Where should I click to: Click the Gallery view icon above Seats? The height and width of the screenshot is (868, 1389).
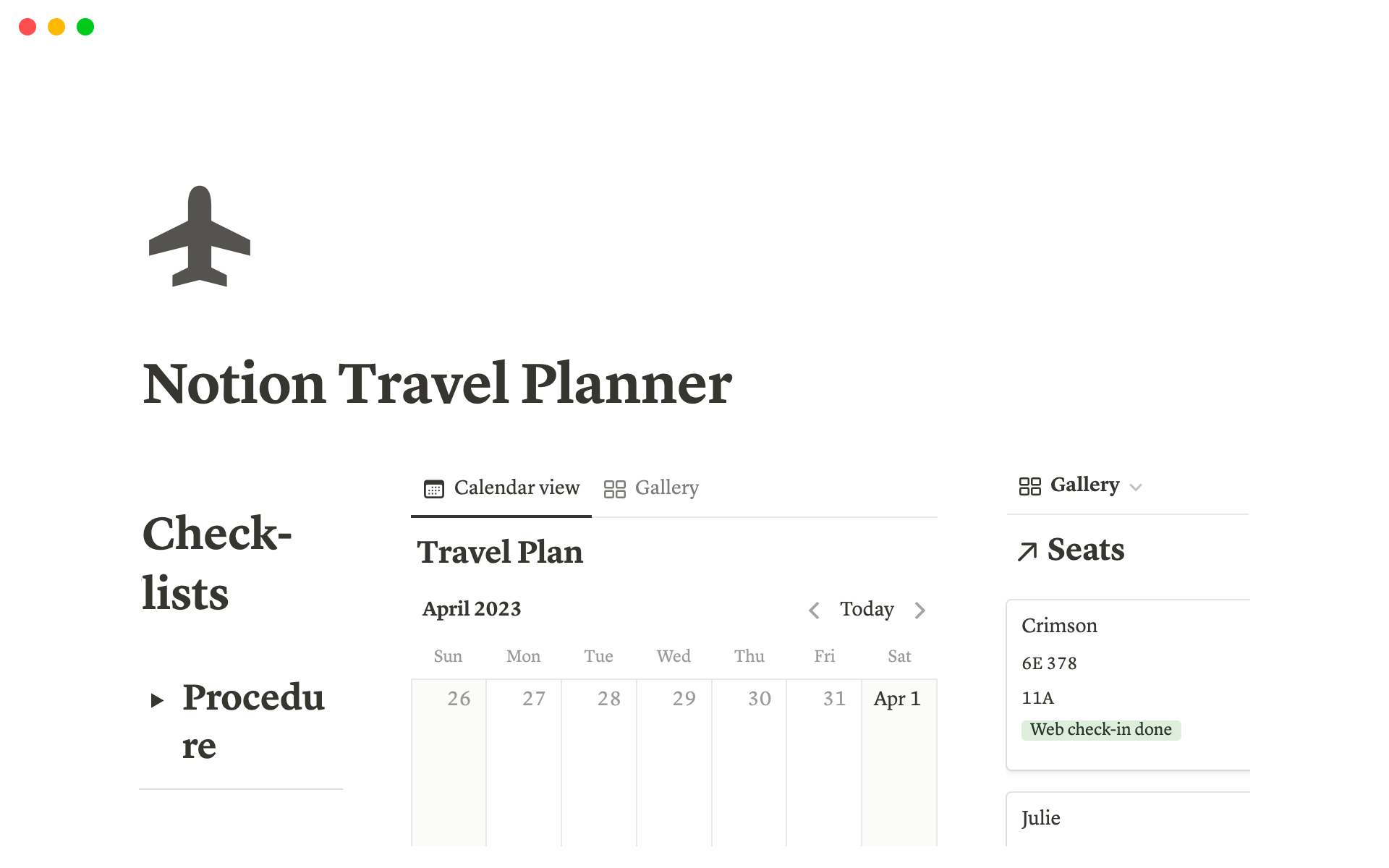[1029, 486]
